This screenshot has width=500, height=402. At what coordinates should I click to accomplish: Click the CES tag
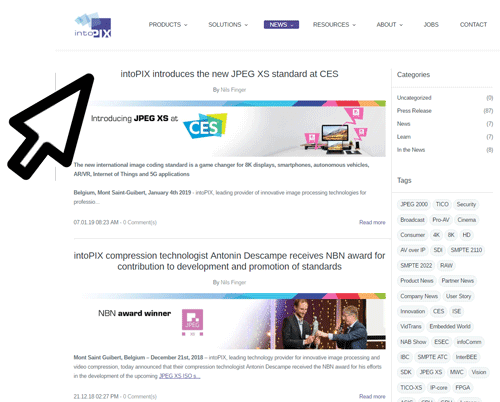point(438,311)
